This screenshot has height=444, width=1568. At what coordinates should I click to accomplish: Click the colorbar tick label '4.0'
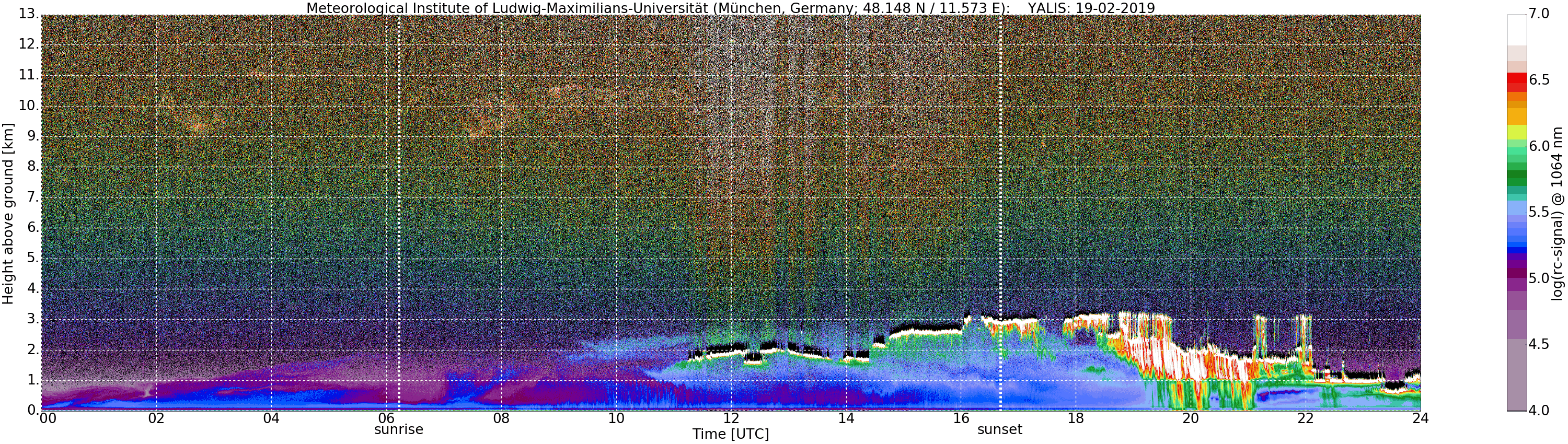coord(1539,411)
